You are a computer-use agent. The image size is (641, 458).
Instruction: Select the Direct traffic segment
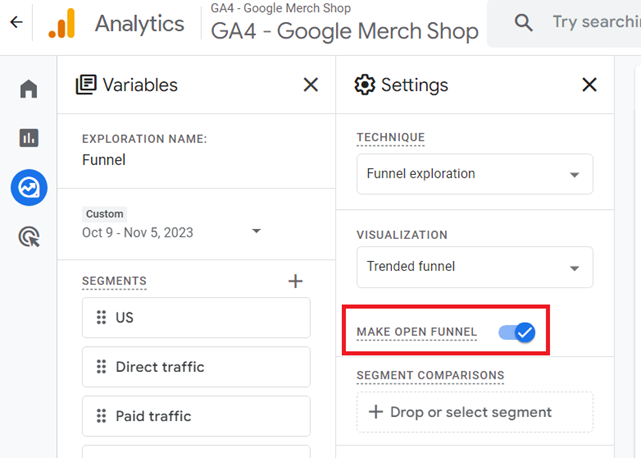pos(196,367)
